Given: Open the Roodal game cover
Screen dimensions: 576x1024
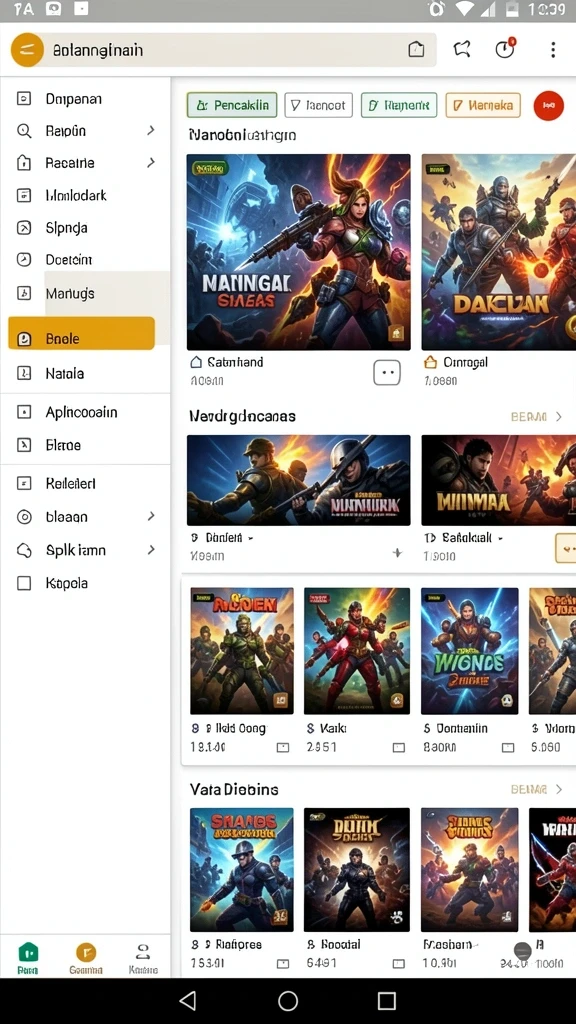Looking at the screenshot, I should (357, 869).
